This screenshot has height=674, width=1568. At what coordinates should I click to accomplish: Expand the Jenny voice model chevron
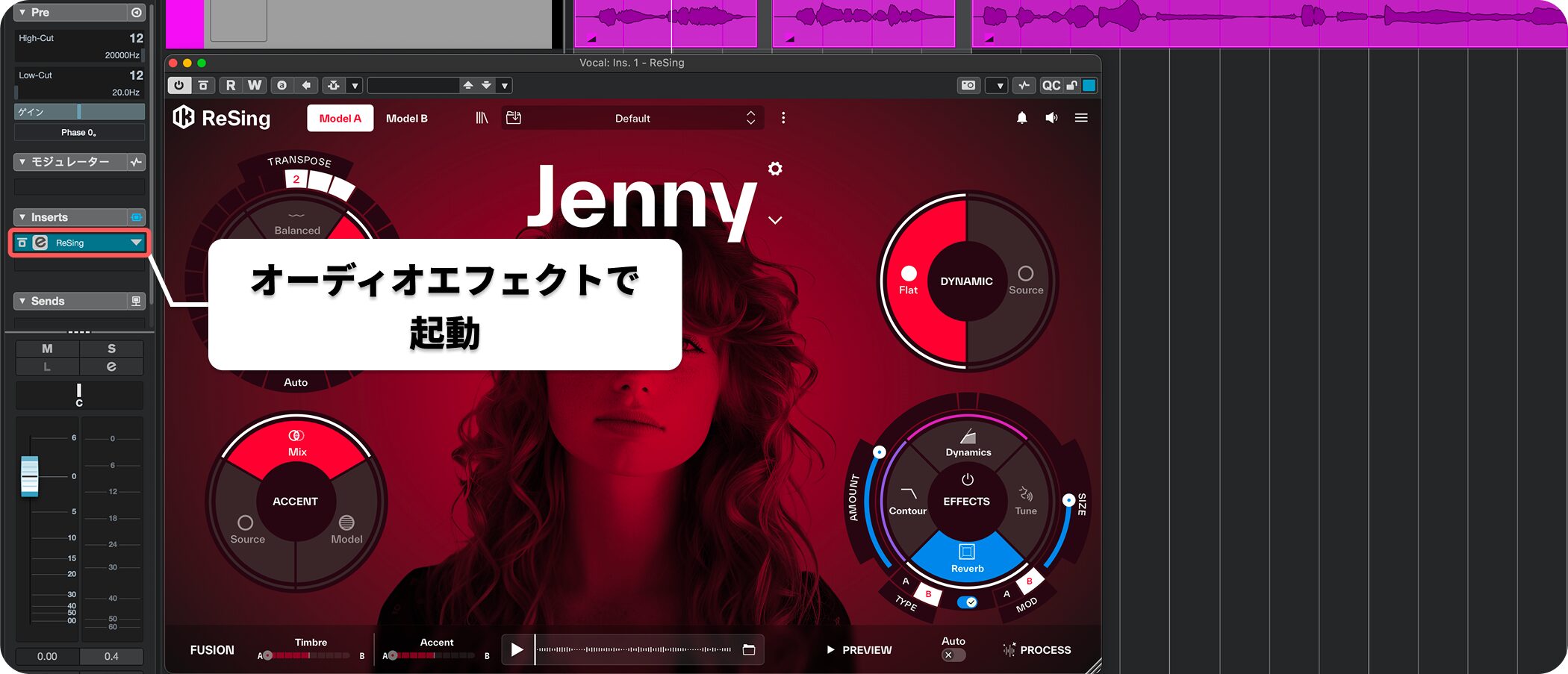[775, 220]
